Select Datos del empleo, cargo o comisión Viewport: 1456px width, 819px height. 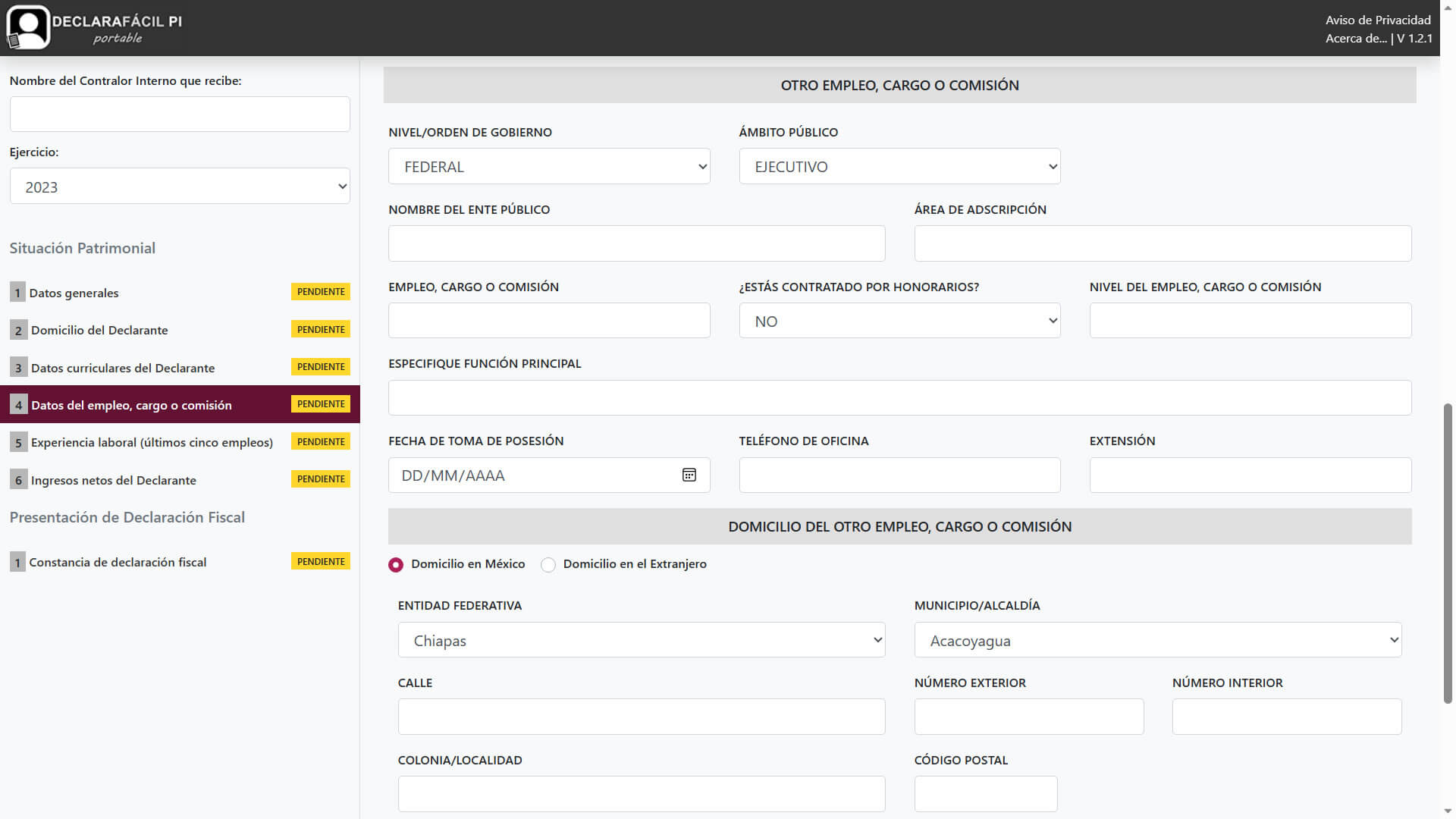click(180, 404)
